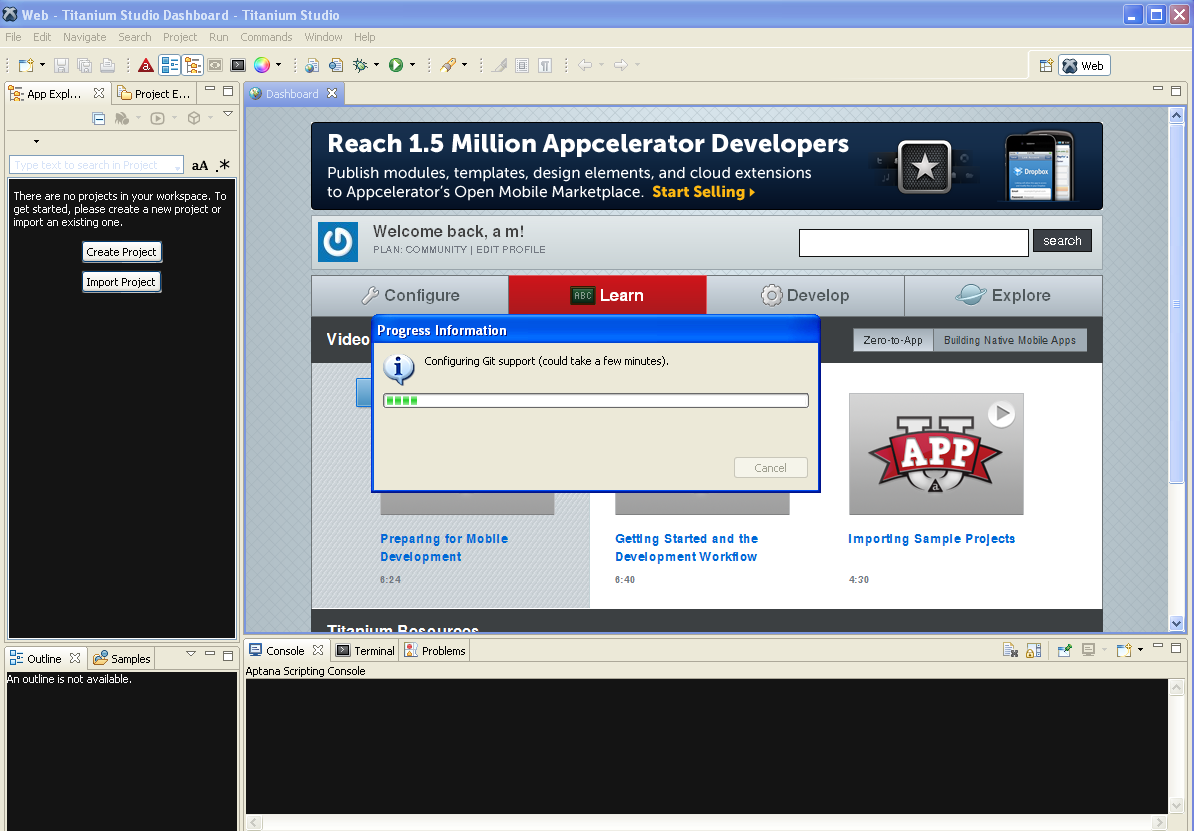This screenshot has height=831, width=1194.
Task: Click the blue power logo icon
Action: point(337,242)
